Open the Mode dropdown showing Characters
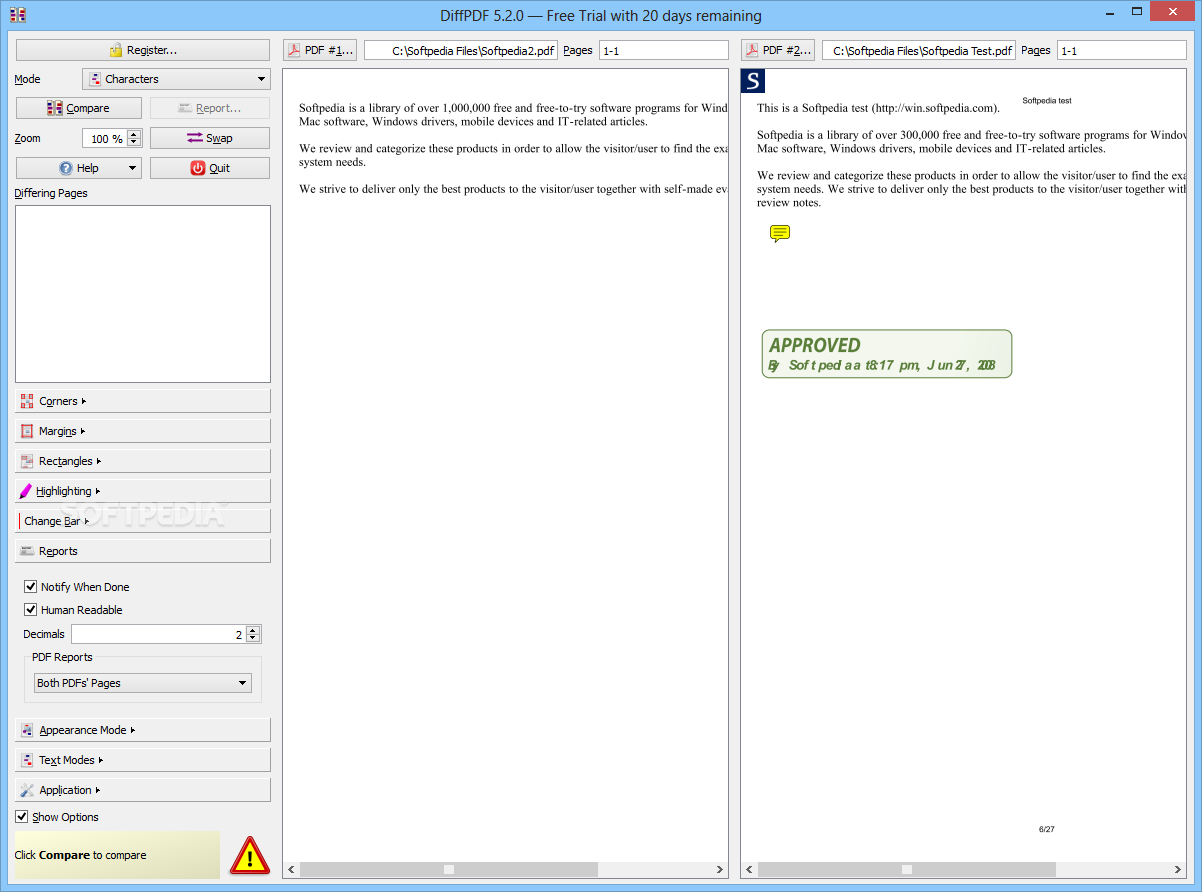Viewport: 1202px width, 892px height. (176, 79)
